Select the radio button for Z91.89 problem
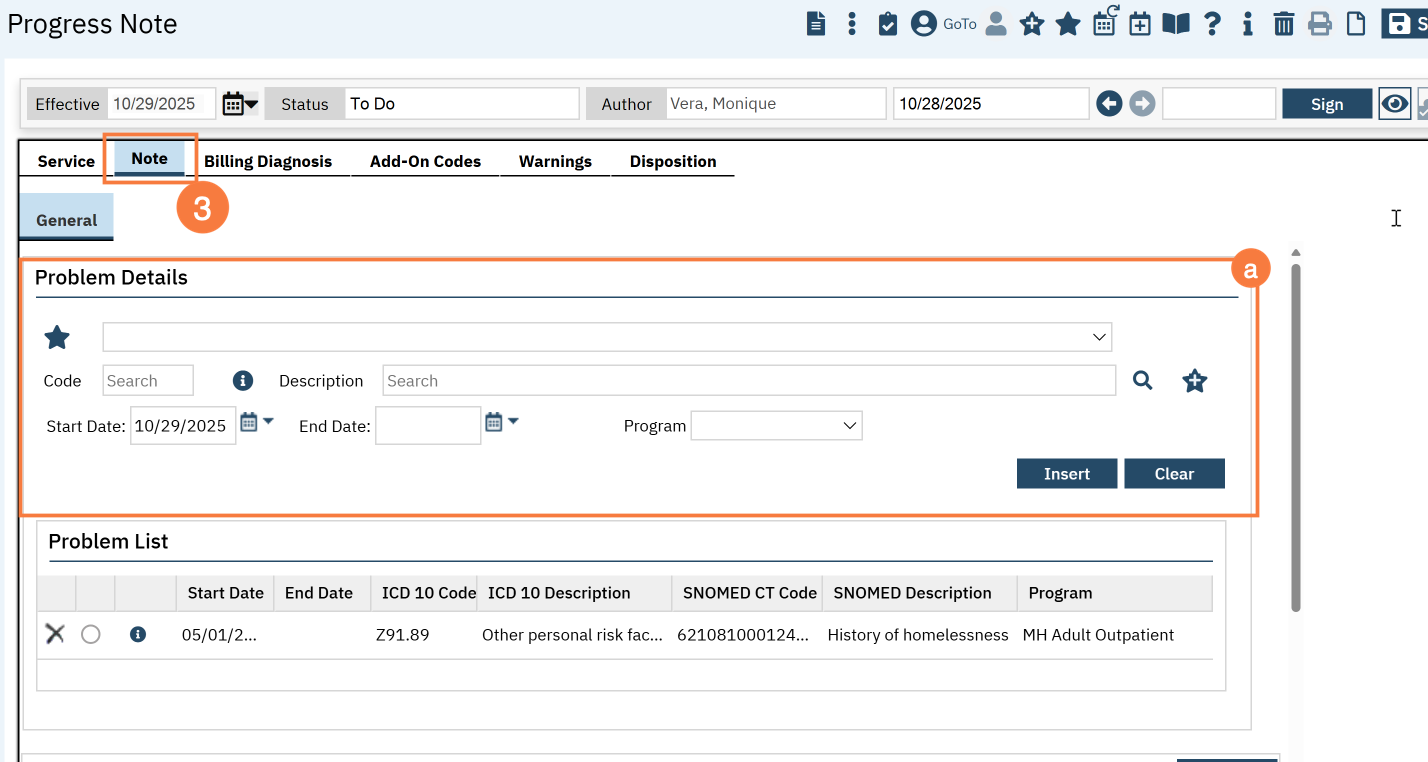 click(91, 634)
